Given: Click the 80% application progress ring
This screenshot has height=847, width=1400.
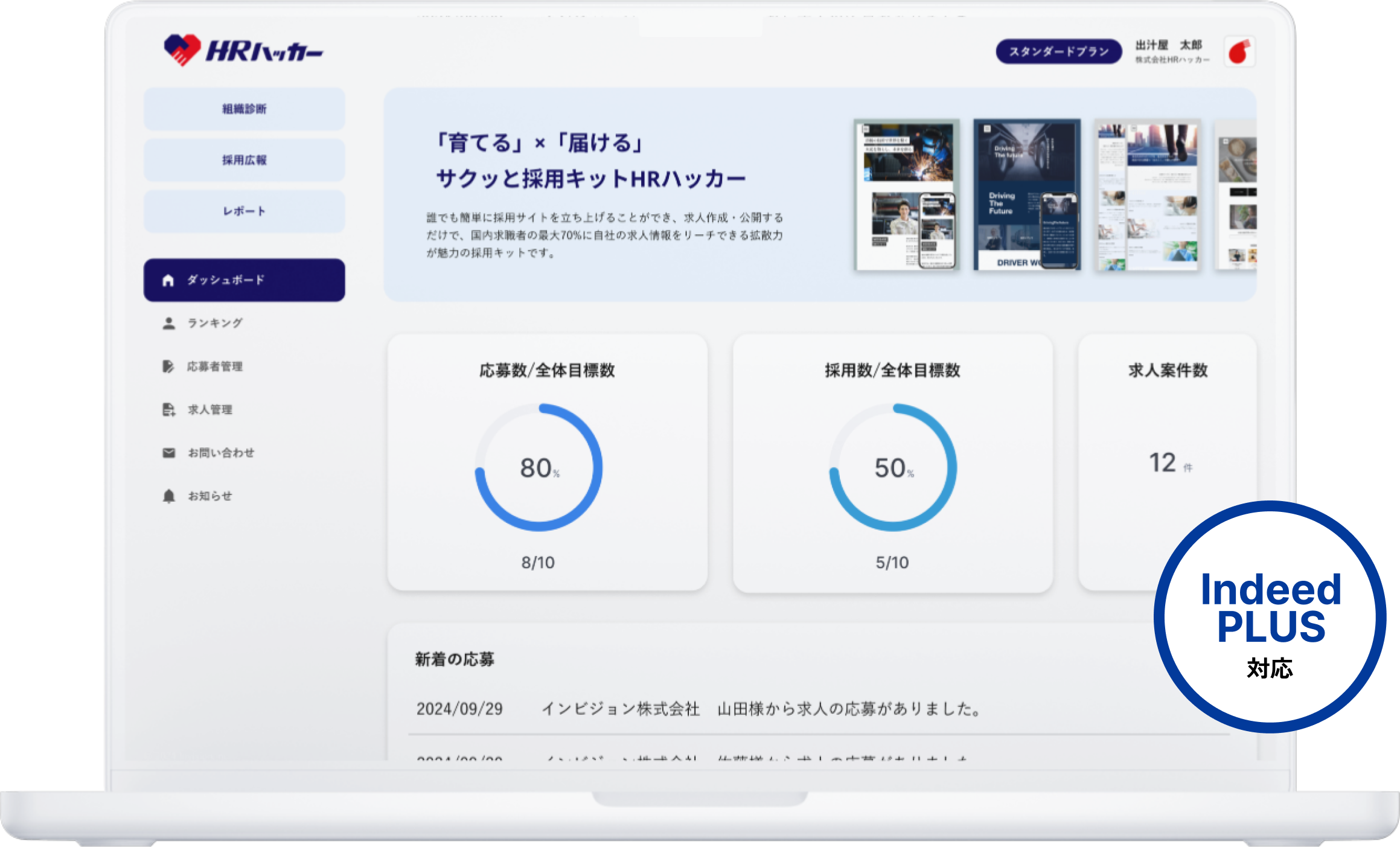Looking at the screenshot, I should [539, 468].
